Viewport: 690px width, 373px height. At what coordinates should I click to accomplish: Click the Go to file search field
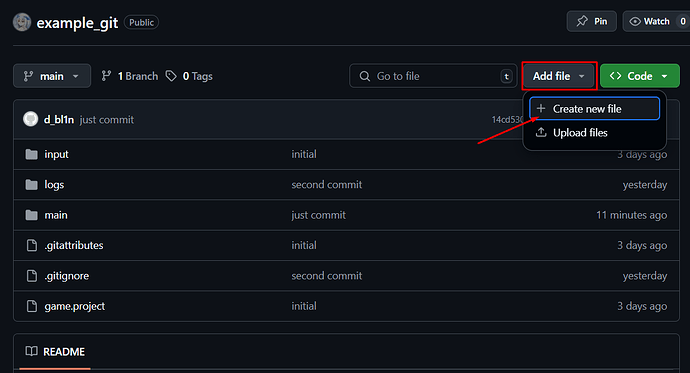click(433, 76)
